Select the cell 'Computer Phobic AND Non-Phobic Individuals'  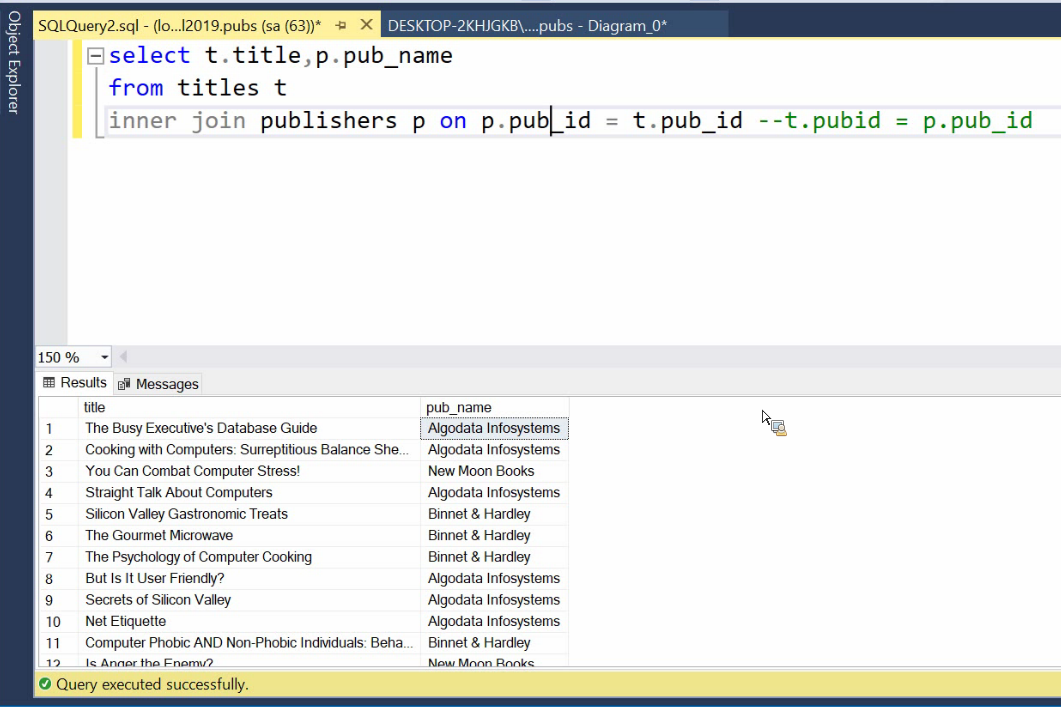click(x=249, y=643)
